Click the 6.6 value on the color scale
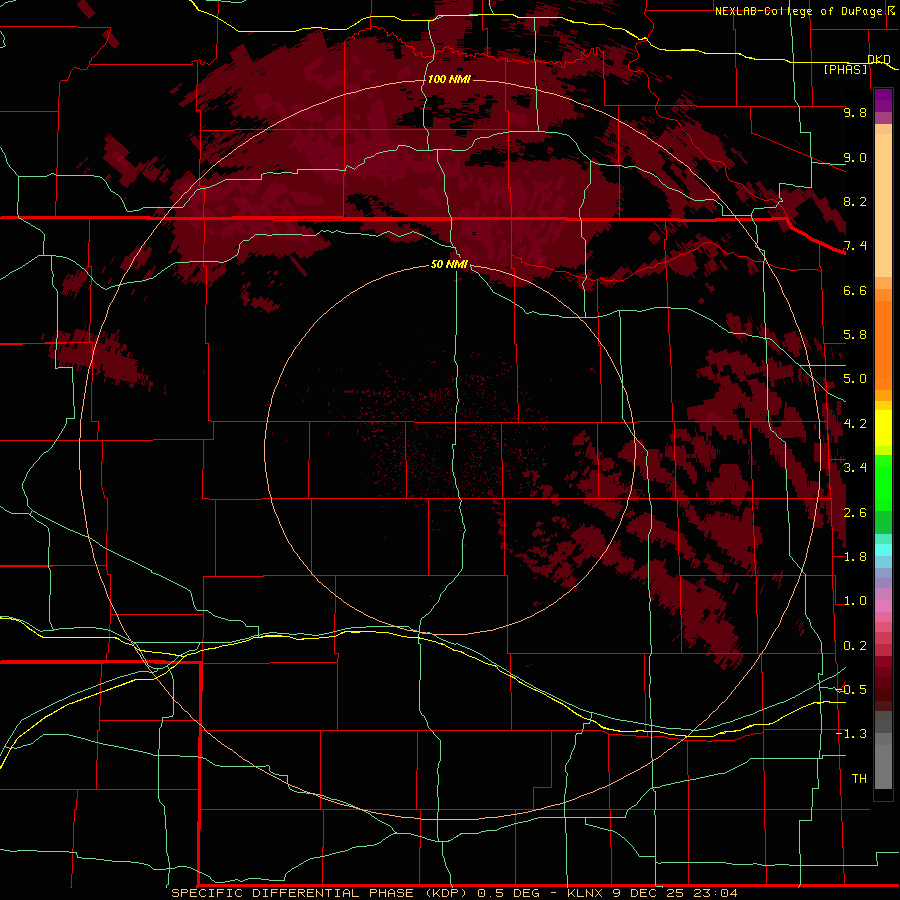Image resolution: width=900 pixels, height=900 pixels. click(855, 291)
